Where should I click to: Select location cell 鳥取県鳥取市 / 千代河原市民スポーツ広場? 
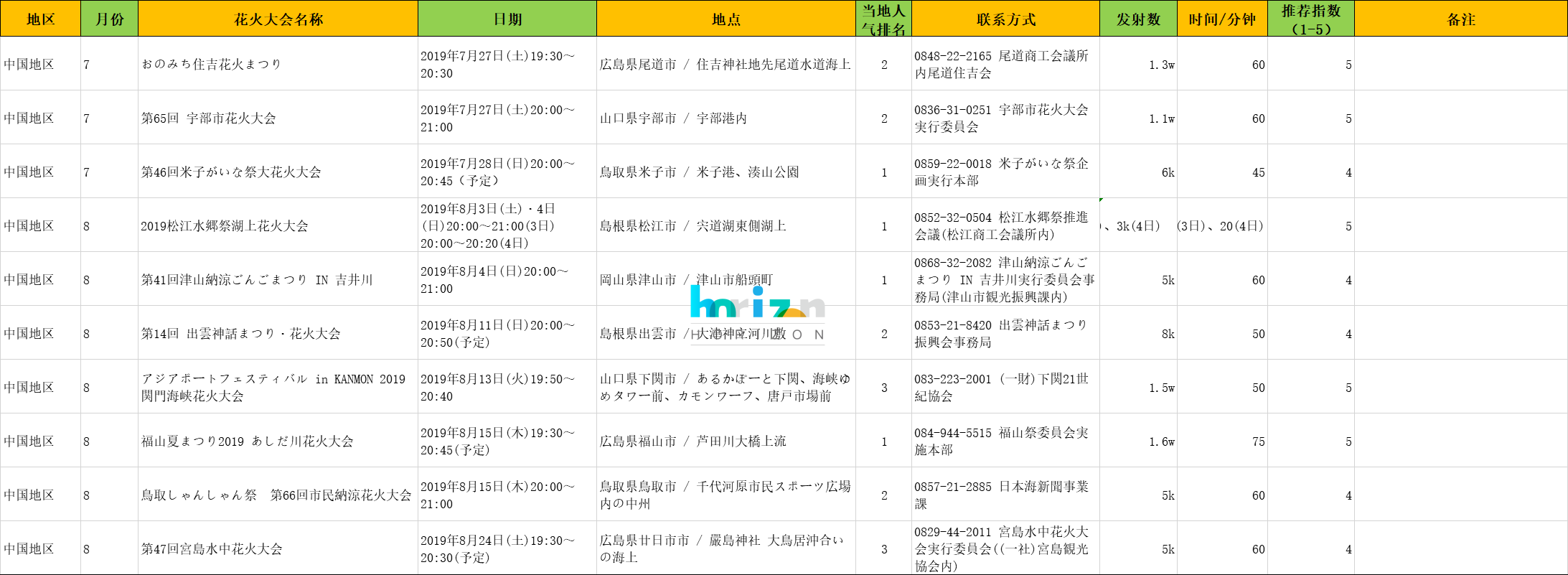726,495
